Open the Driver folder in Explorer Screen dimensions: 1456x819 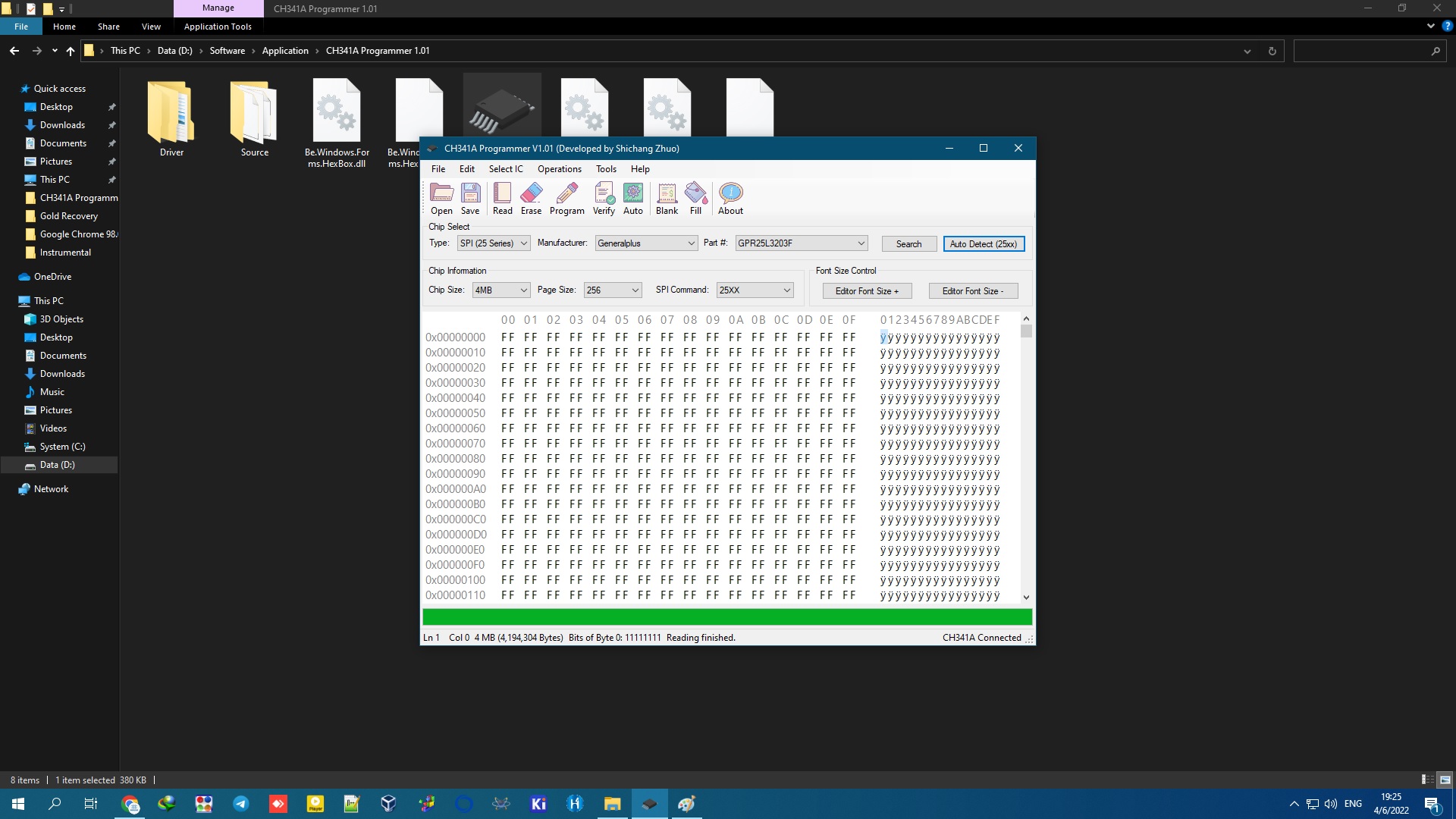tap(171, 118)
